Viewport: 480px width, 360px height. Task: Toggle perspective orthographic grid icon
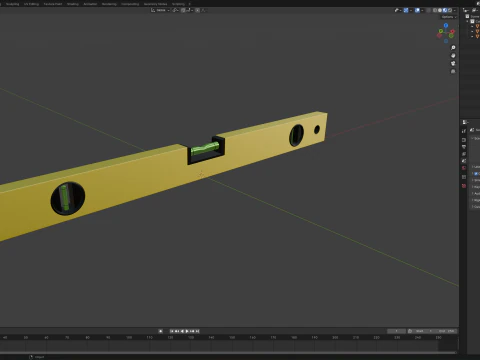coord(453,71)
